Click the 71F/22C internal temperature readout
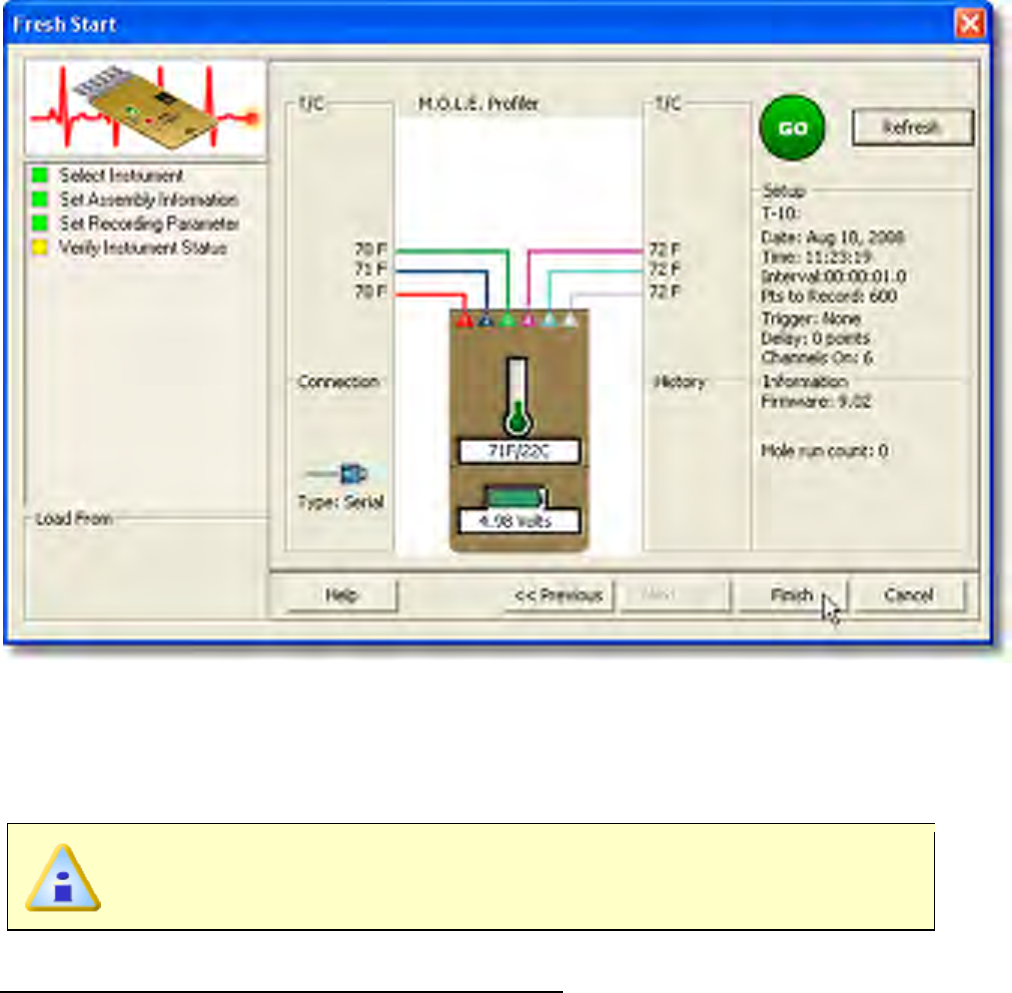 tap(519, 451)
